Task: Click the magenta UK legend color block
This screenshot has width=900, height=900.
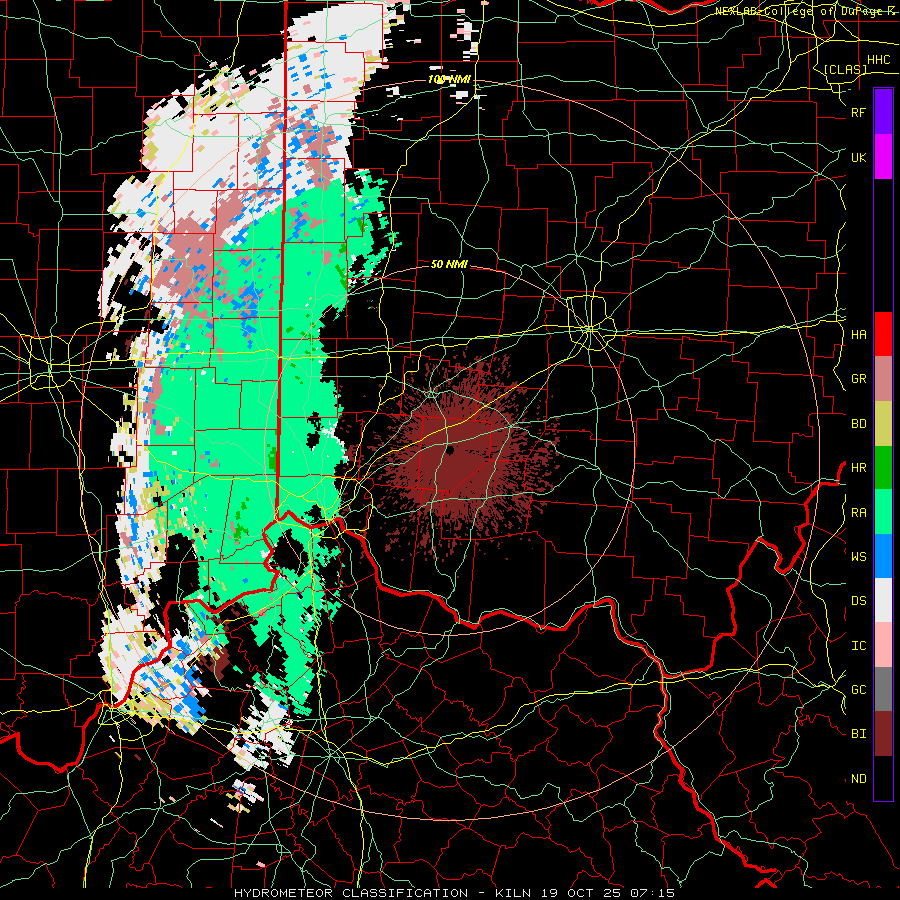Action: tap(883, 157)
